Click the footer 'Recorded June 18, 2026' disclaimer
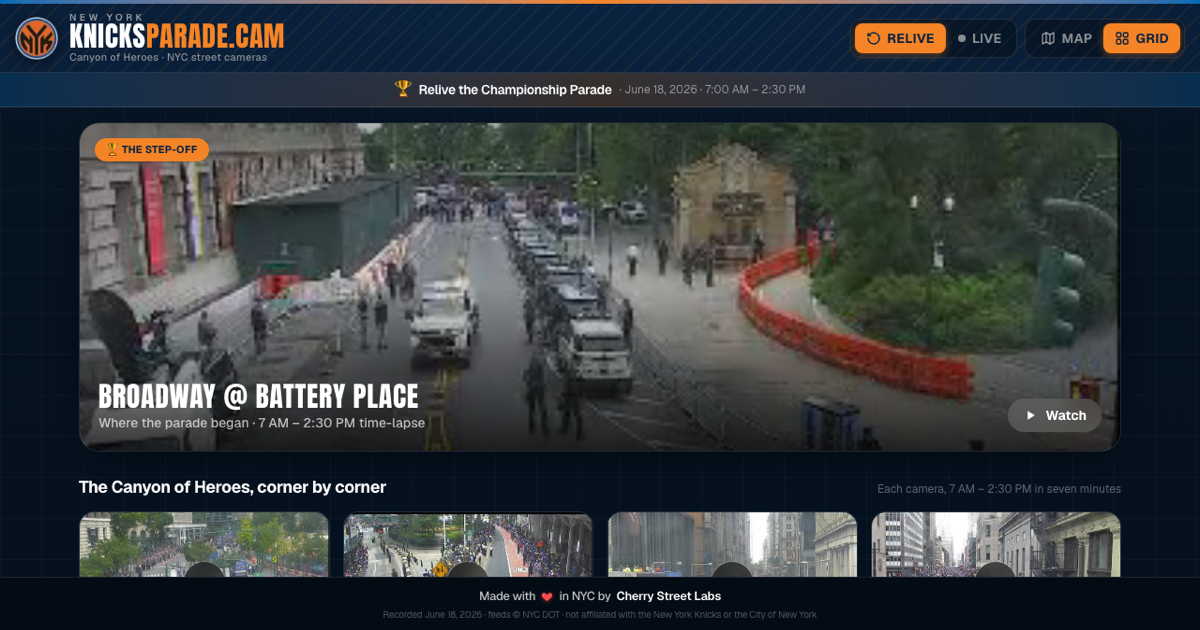The width and height of the screenshot is (1200, 630). [x=600, y=615]
